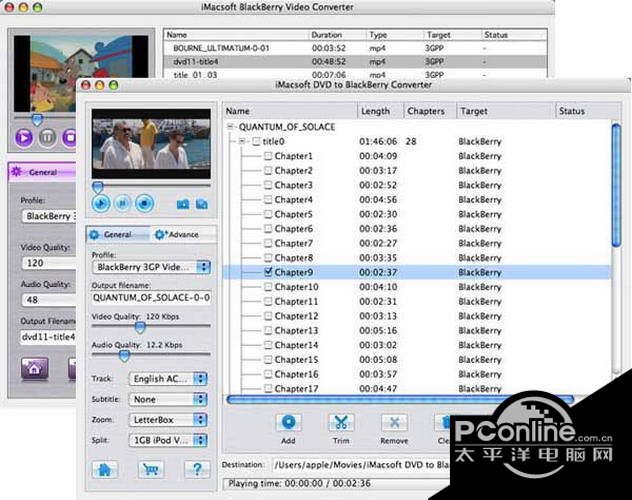Click the Length column header
Image resolution: width=632 pixels, height=500 pixels.
point(380,111)
